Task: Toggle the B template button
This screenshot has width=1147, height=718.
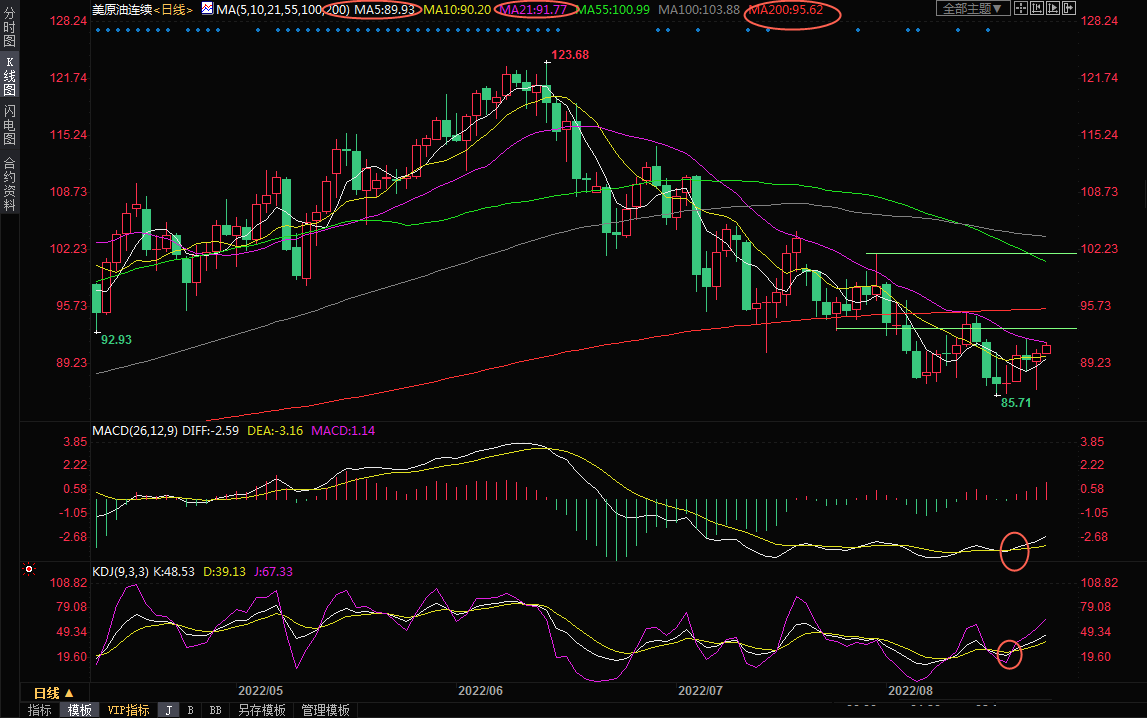Action: 190,710
